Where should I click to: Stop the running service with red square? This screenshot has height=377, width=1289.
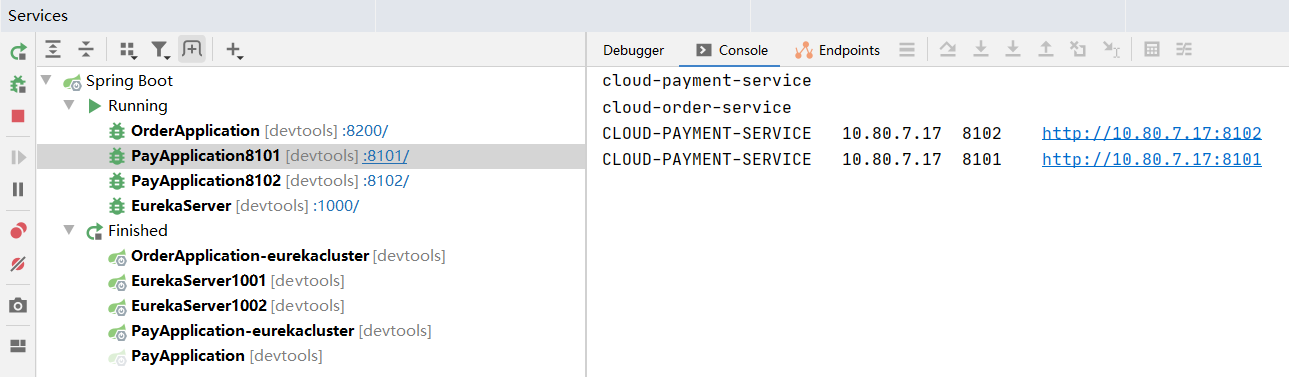[x=18, y=116]
